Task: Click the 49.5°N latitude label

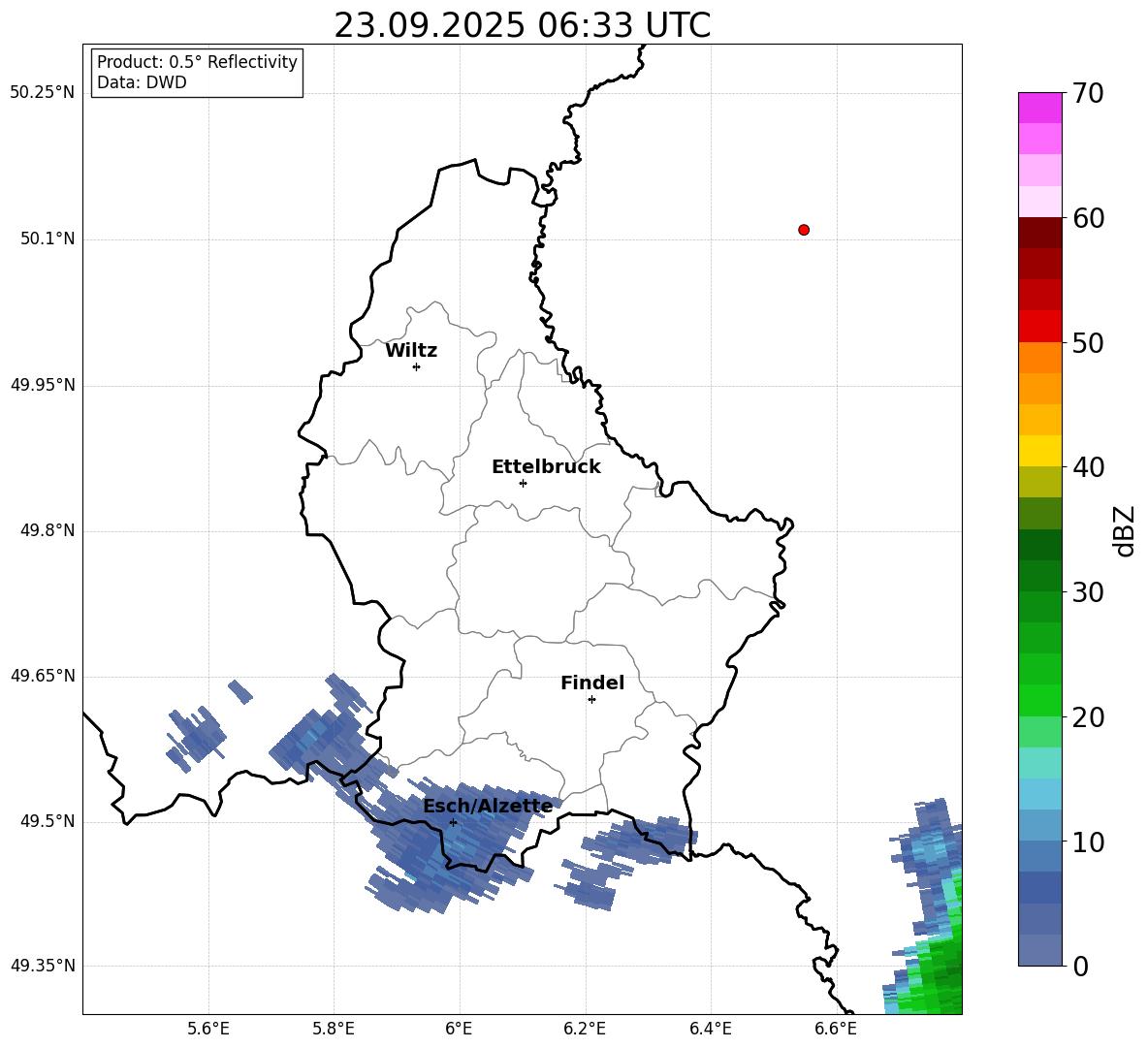Action: pyautogui.click(x=48, y=821)
